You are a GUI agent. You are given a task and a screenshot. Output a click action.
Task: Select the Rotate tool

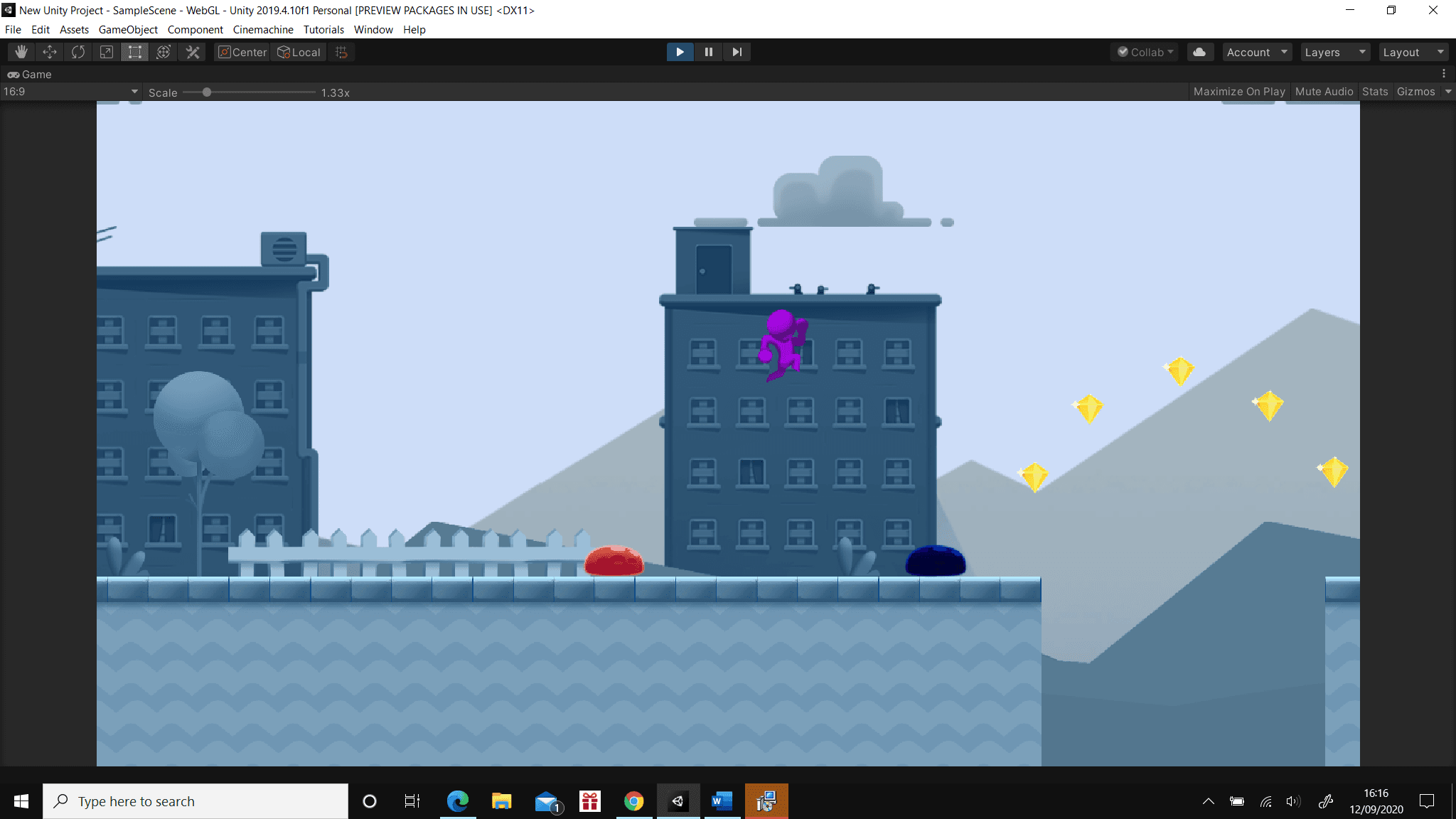click(78, 52)
